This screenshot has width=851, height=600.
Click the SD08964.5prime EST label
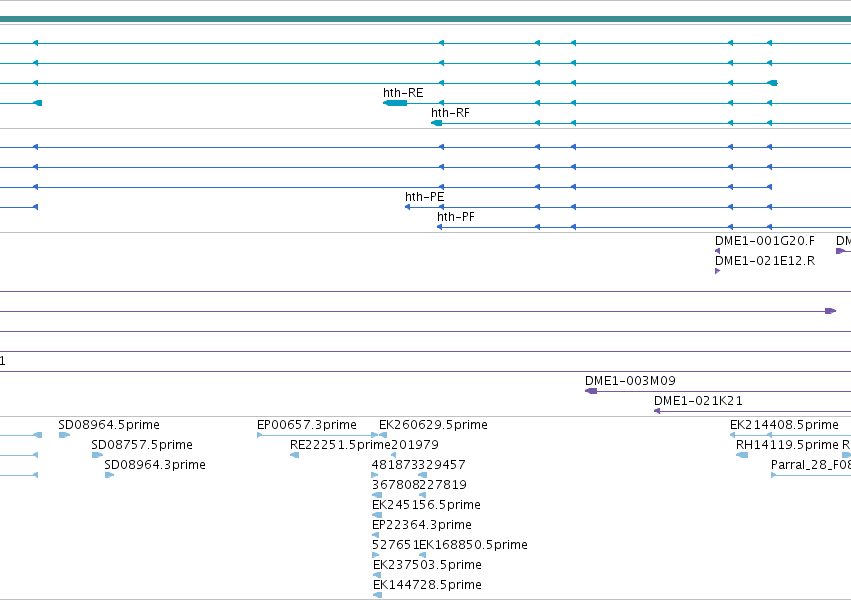click(x=109, y=425)
